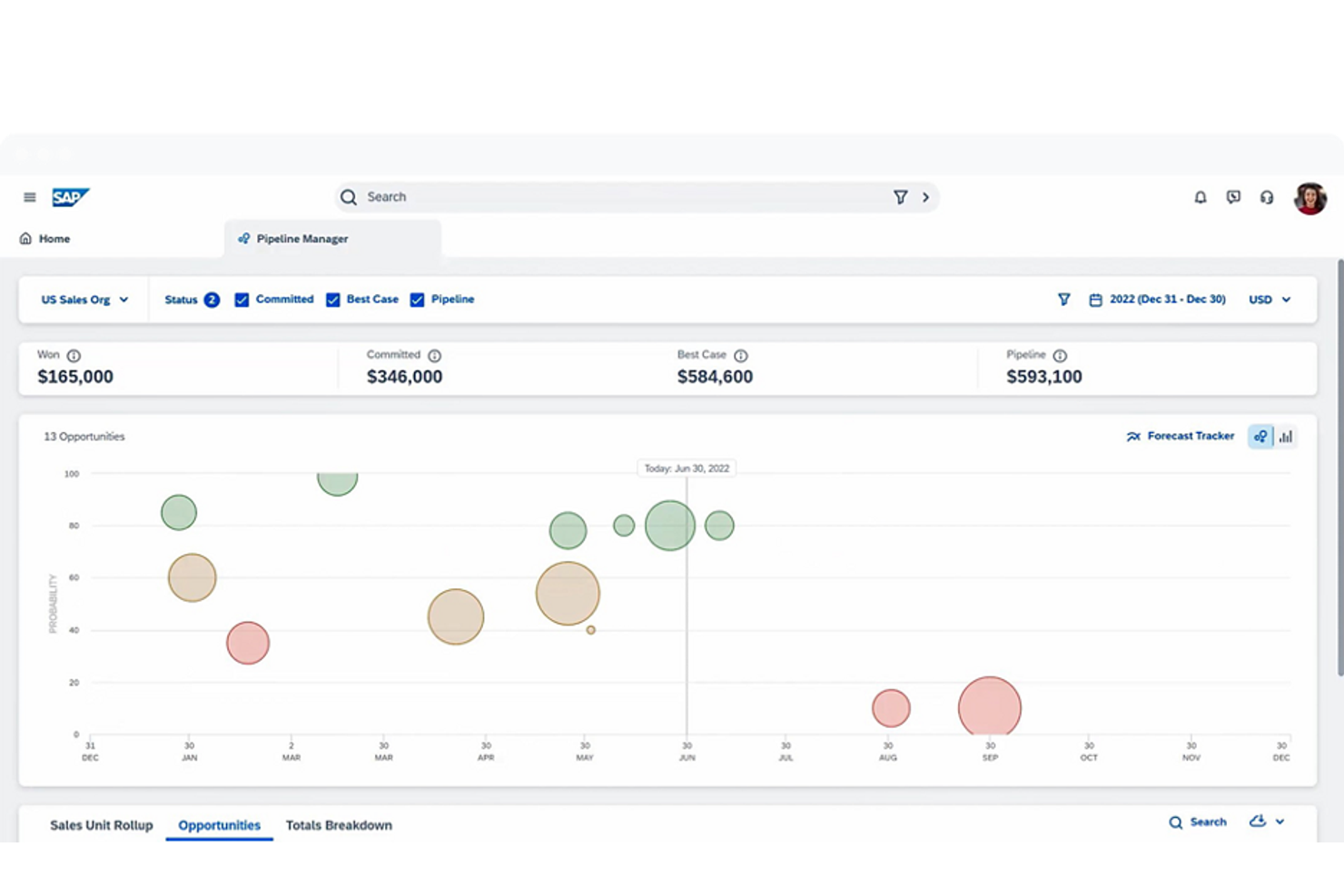Click the table Search button at bottom

click(1198, 822)
